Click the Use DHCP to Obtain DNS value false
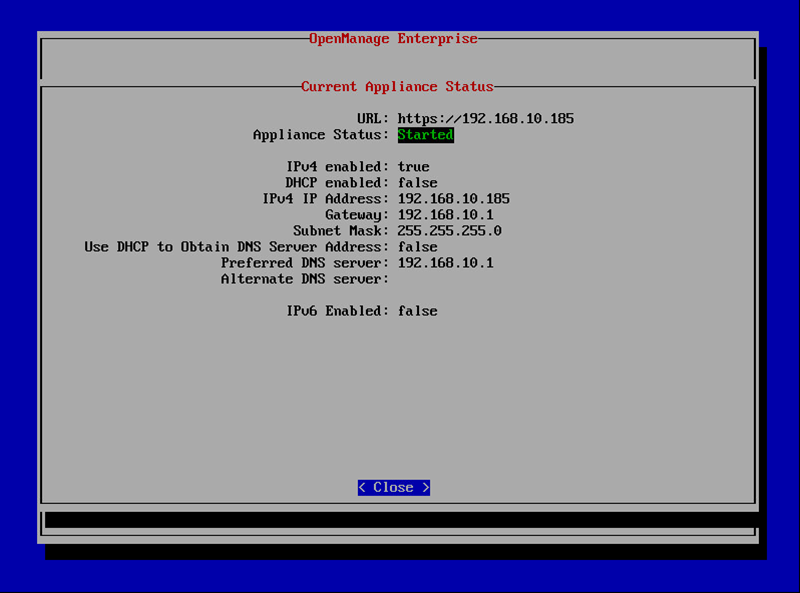 point(417,247)
